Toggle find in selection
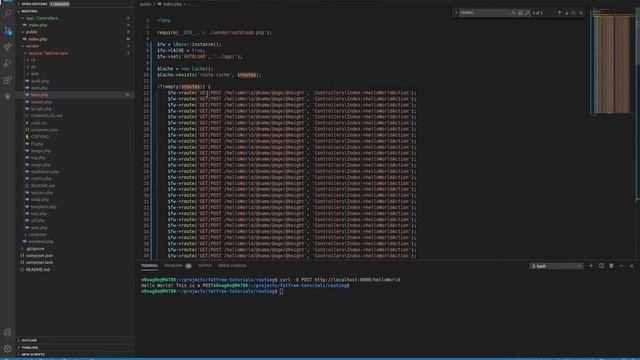The width and height of the screenshot is (640, 360). (573, 13)
